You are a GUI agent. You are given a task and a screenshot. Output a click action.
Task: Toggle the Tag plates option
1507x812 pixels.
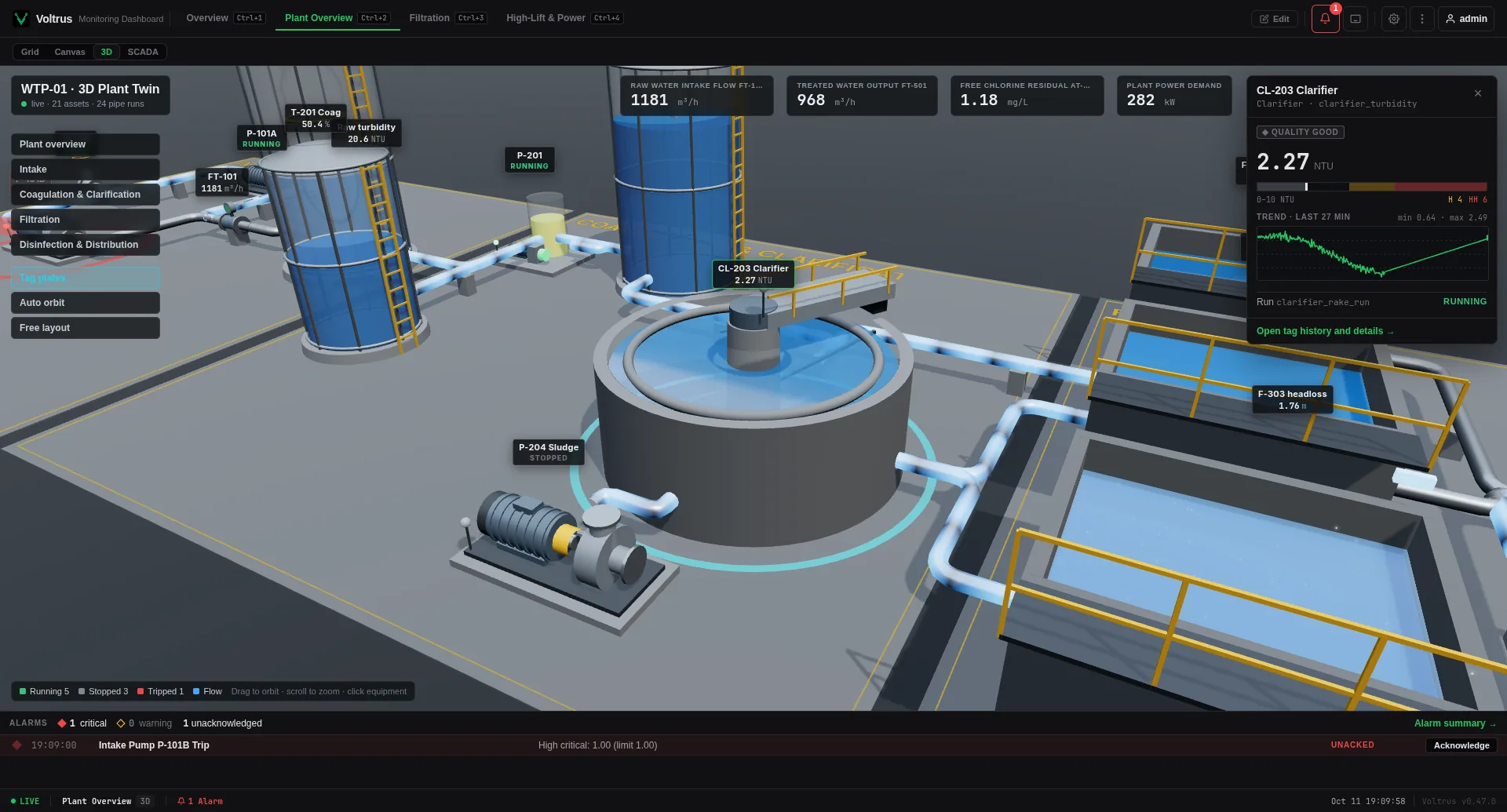(86, 278)
